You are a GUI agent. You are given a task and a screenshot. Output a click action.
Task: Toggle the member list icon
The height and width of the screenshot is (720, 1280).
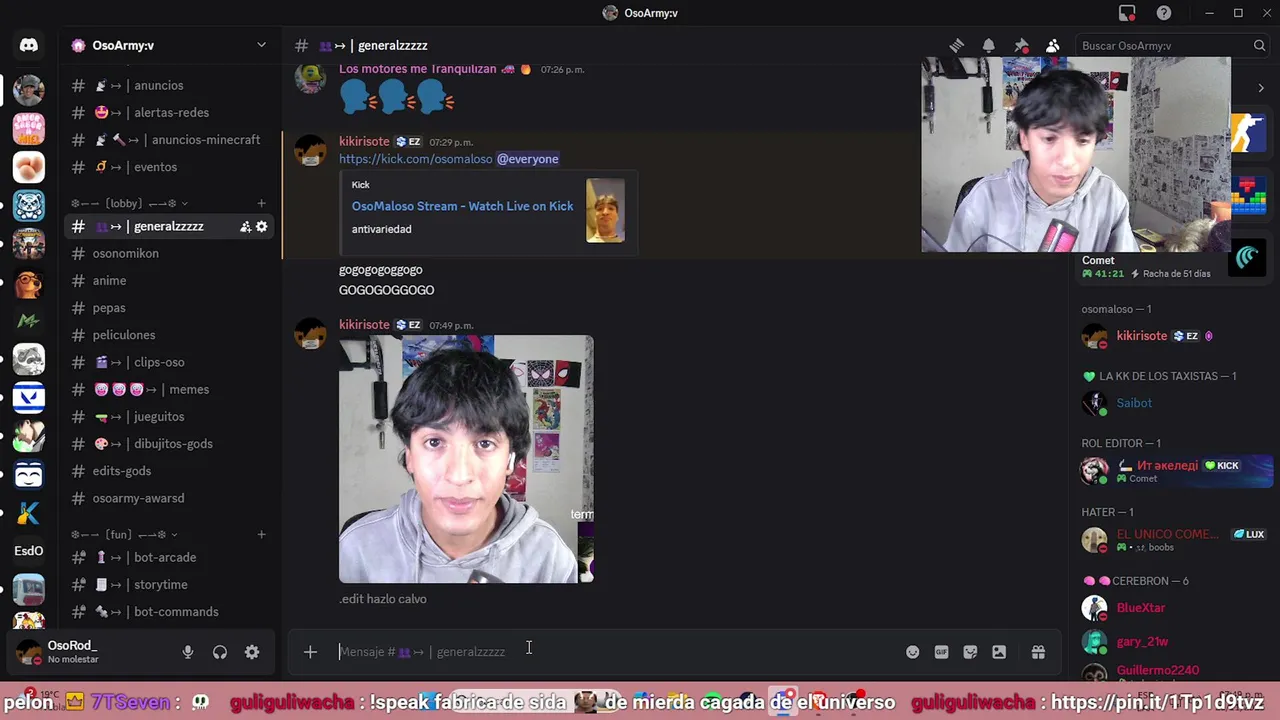[x=1053, y=46]
